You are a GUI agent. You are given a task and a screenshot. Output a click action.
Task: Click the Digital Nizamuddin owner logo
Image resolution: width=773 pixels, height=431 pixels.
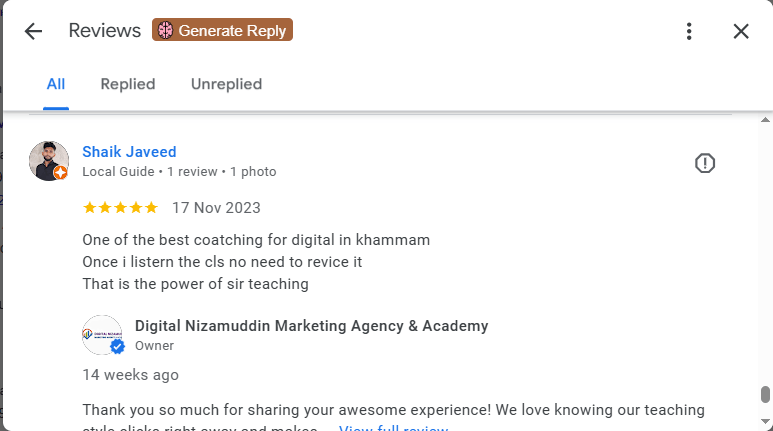click(x=101, y=334)
